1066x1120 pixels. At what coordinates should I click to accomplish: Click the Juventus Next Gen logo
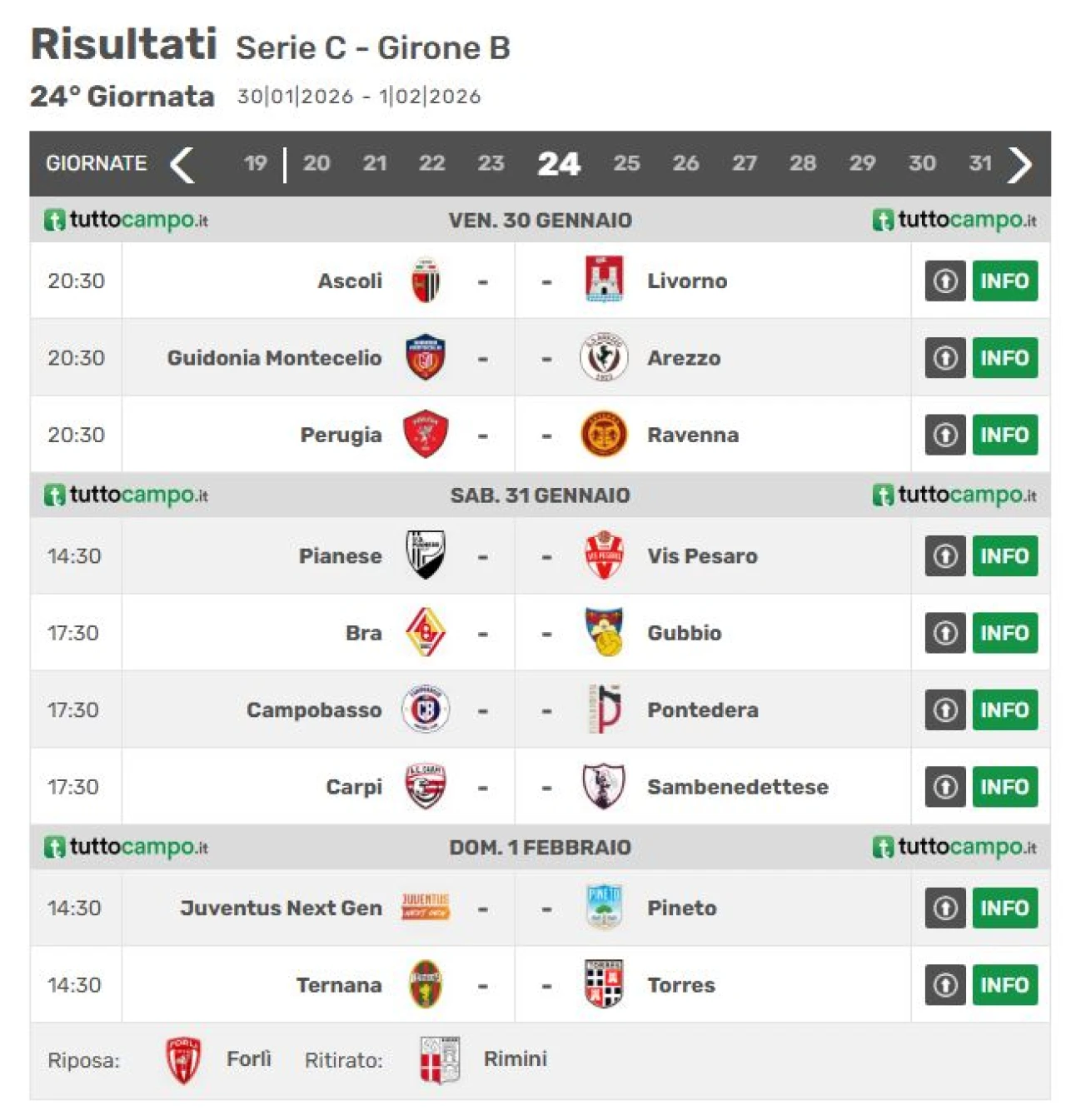click(x=426, y=907)
